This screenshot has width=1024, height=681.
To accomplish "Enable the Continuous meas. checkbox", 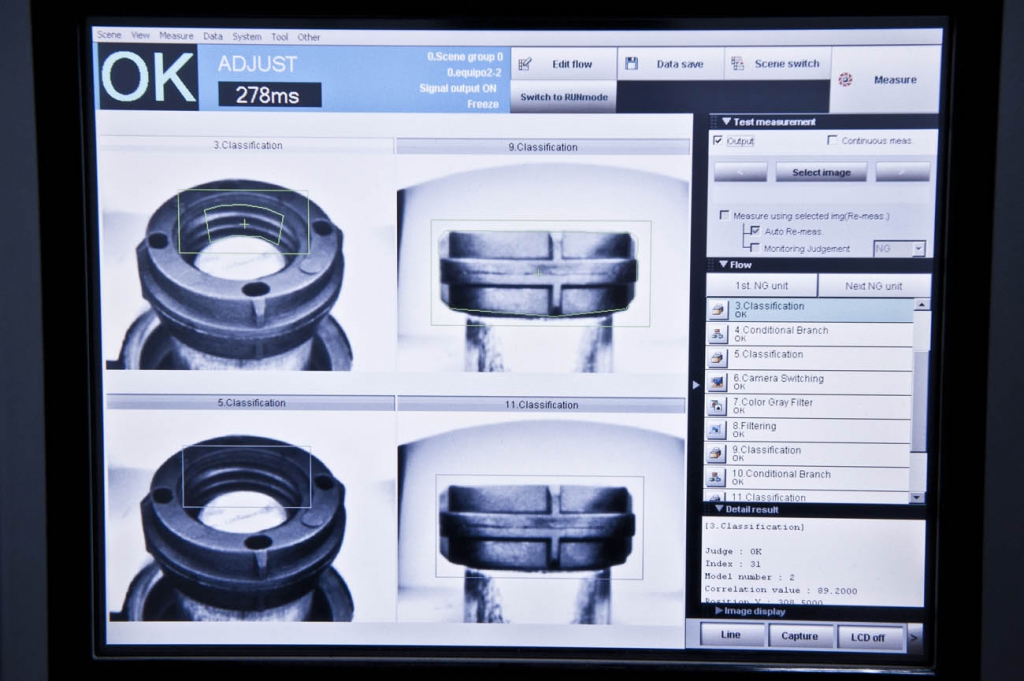I will 832,140.
